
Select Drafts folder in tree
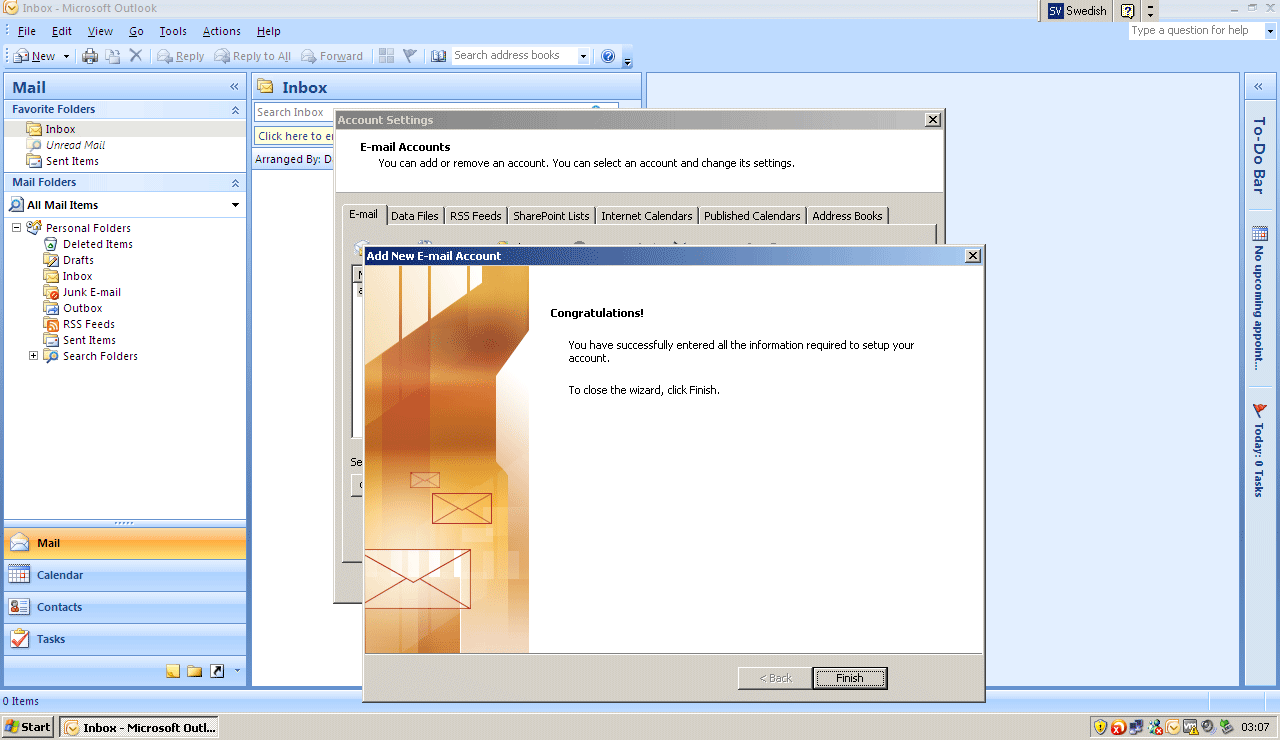tap(78, 260)
